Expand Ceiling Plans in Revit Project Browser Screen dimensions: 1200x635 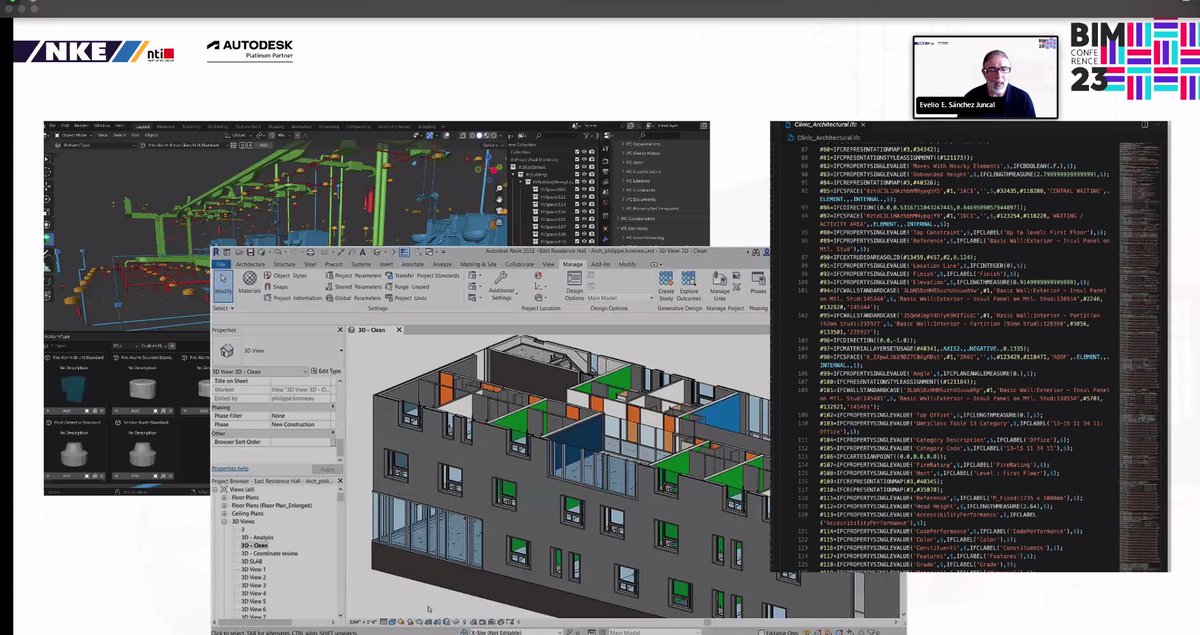click(225, 513)
